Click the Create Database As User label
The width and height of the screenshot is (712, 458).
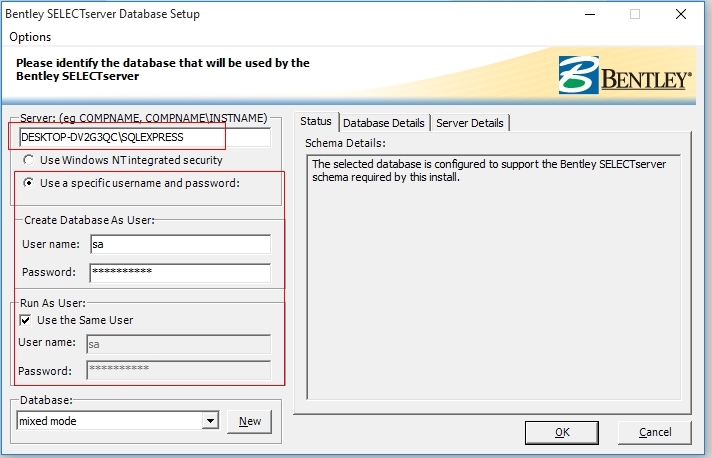(x=89, y=220)
